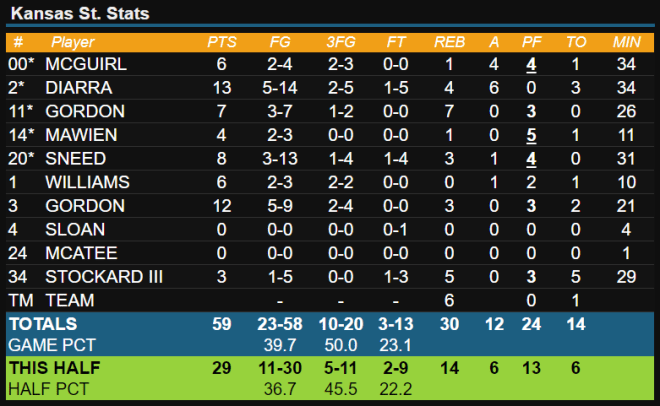Click the 3FG column header

[x=341, y=42]
